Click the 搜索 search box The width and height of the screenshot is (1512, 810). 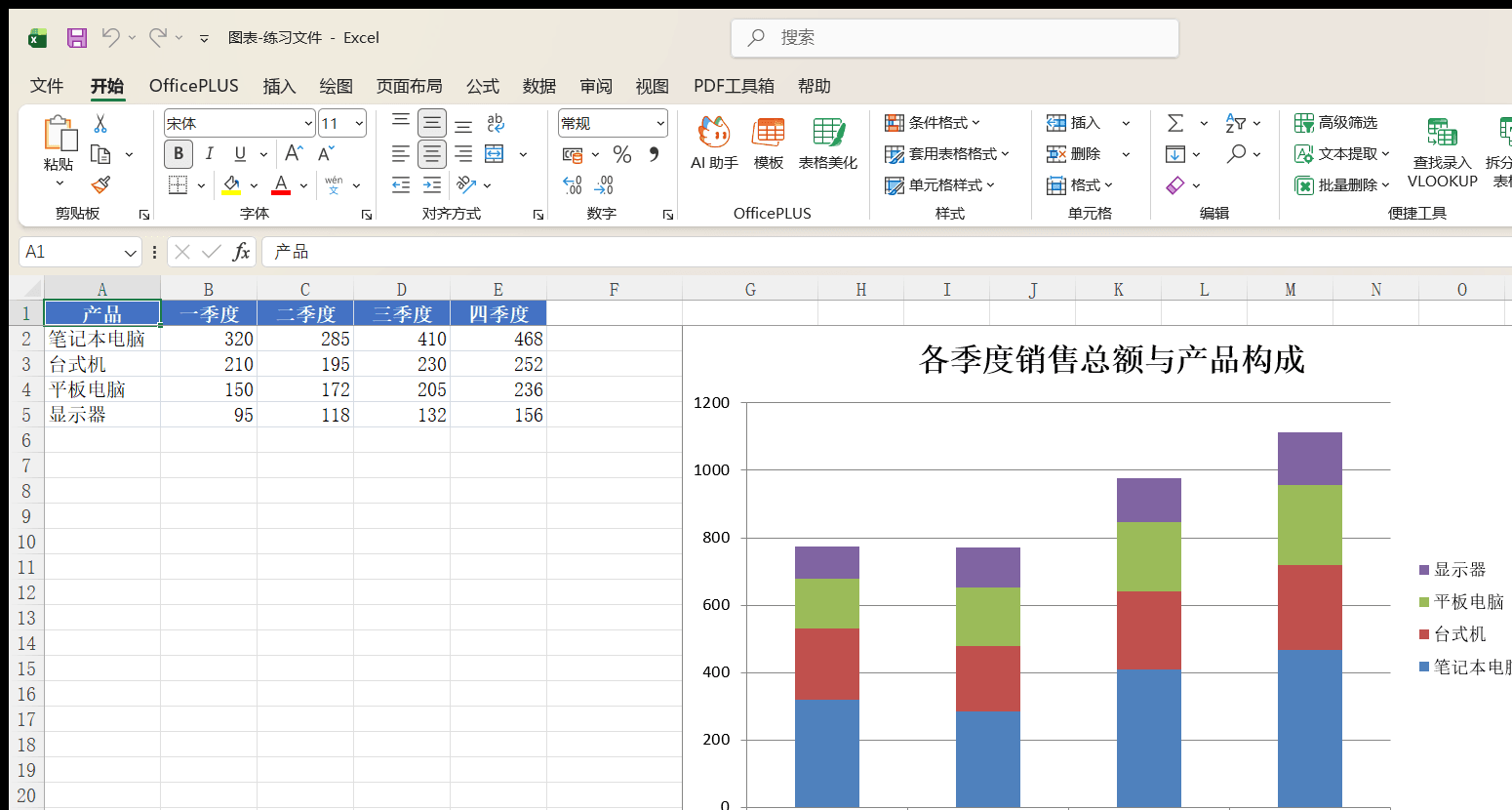point(955,38)
